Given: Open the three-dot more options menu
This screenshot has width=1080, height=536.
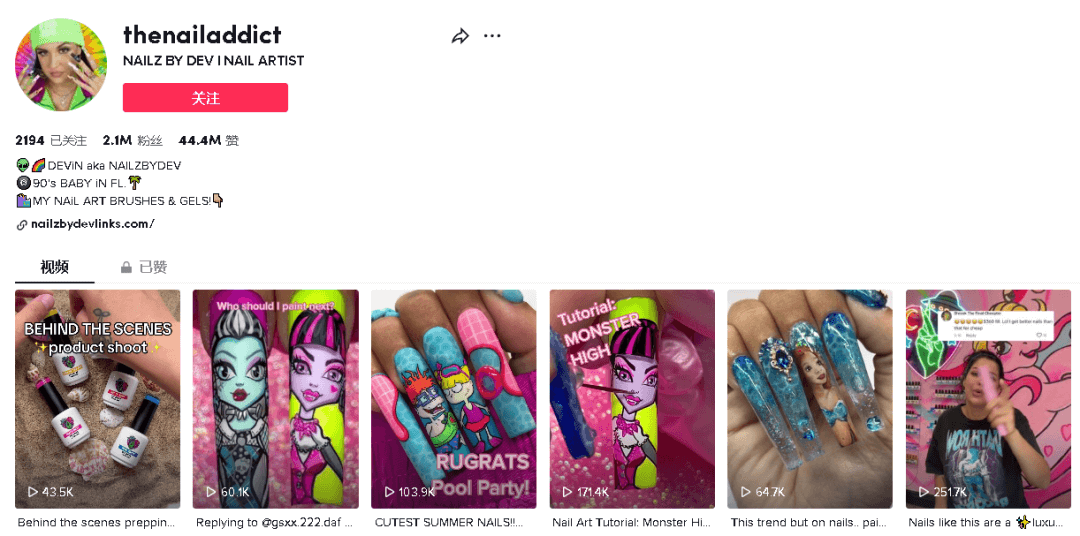Looking at the screenshot, I should point(492,36).
